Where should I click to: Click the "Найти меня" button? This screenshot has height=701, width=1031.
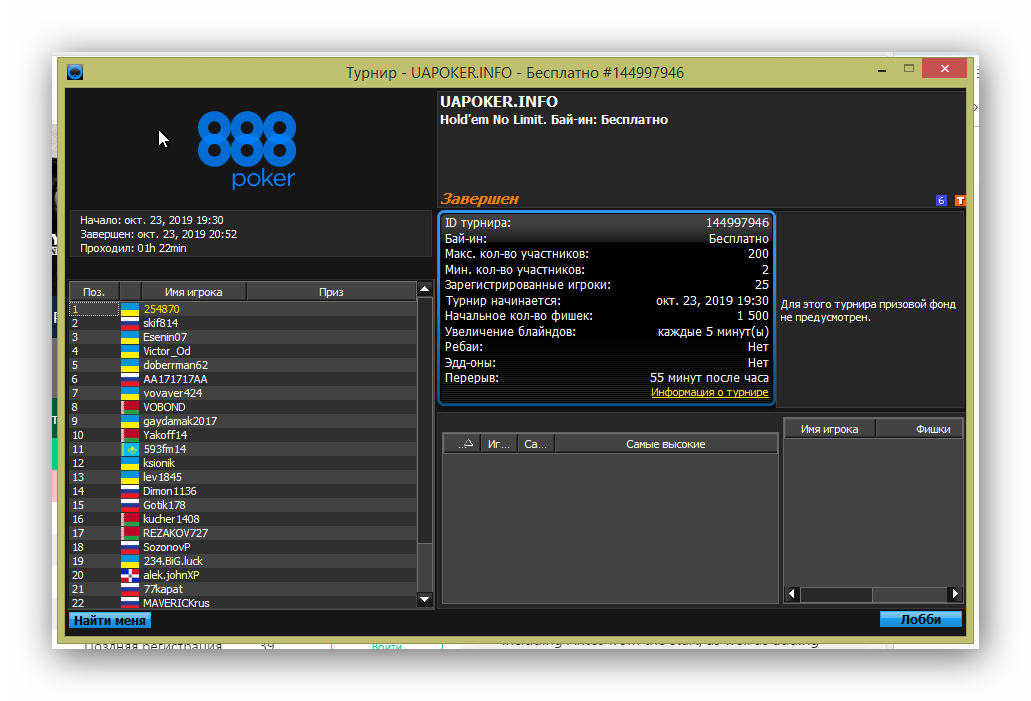[110, 620]
